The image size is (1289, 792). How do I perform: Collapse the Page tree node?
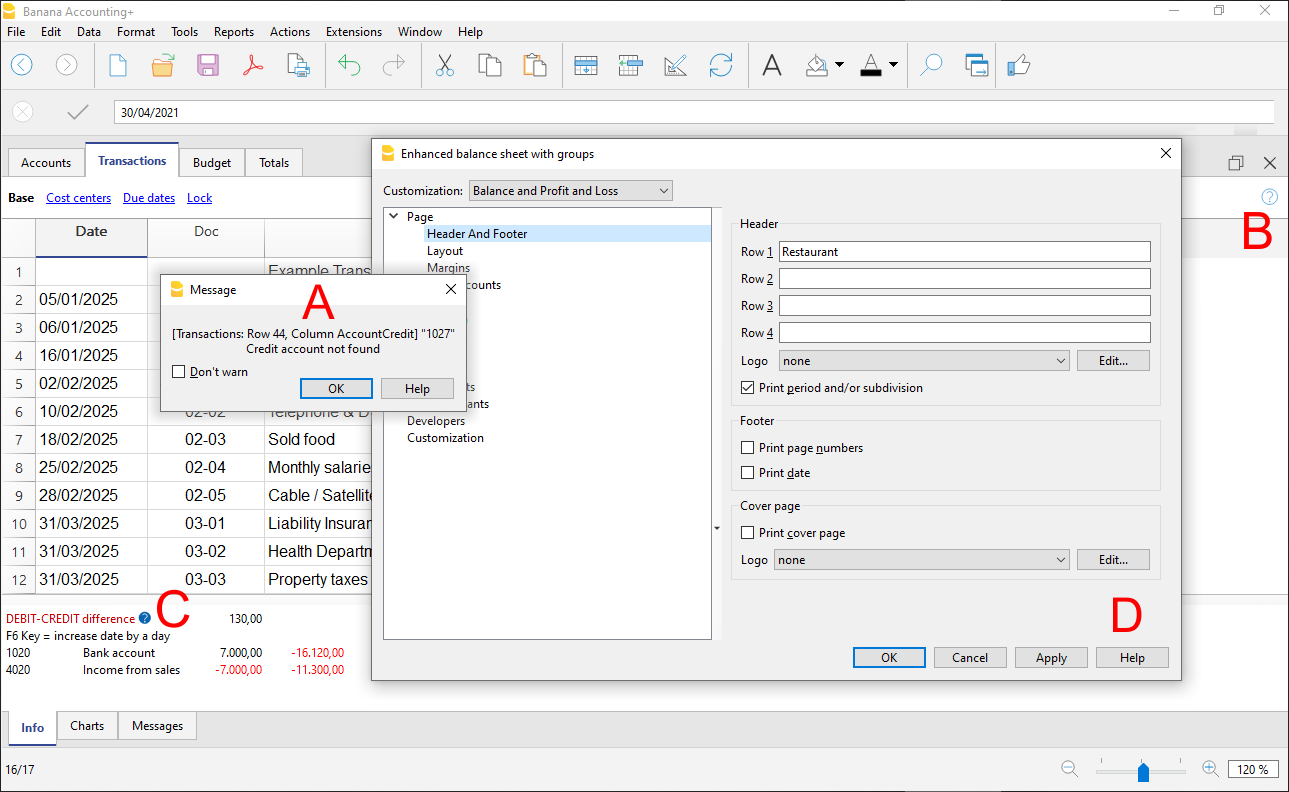point(394,217)
